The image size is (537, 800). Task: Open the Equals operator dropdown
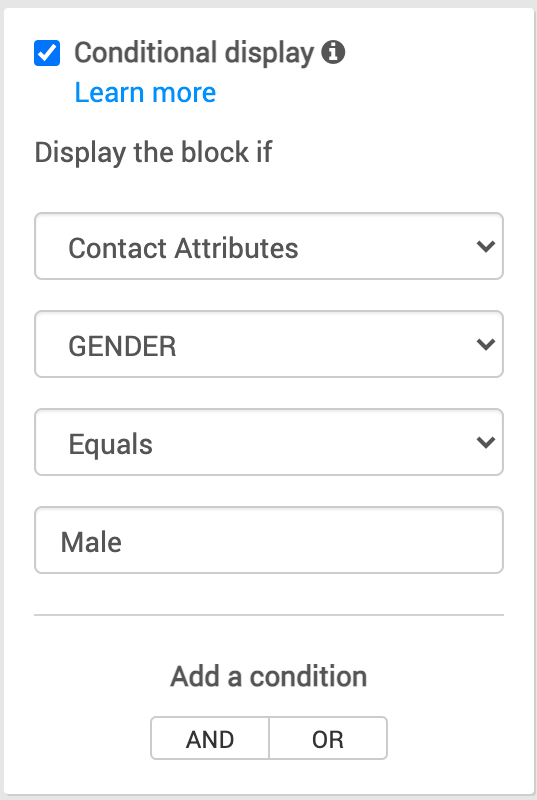tap(269, 442)
